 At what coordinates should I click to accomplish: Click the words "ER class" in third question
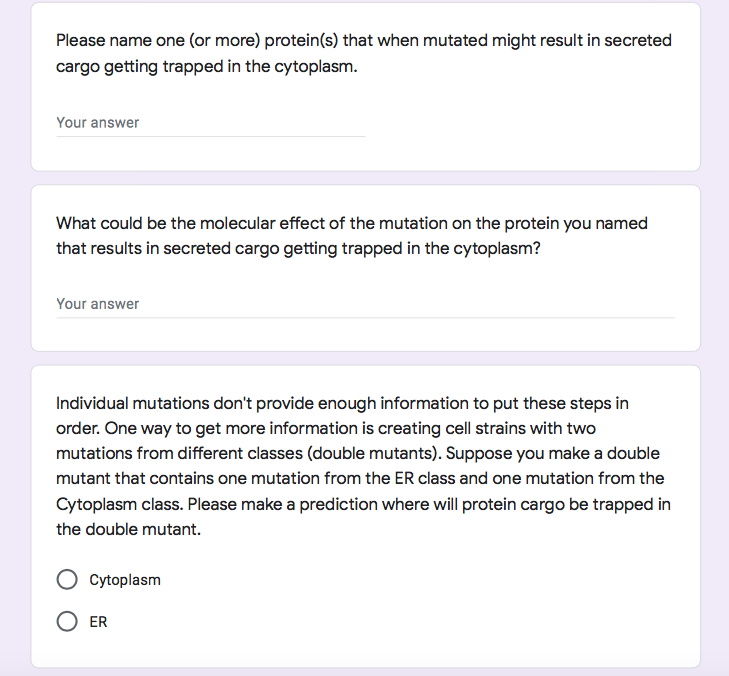point(424,478)
